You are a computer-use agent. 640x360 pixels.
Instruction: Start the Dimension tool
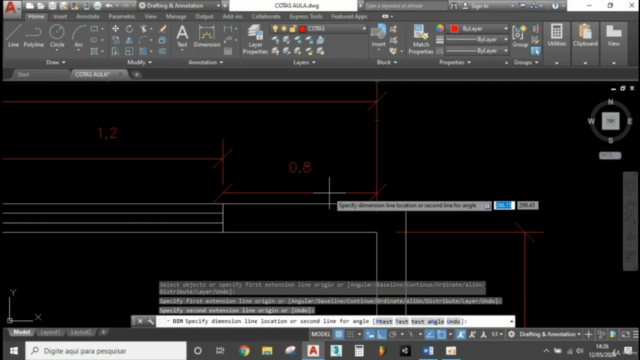(x=207, y=36)
